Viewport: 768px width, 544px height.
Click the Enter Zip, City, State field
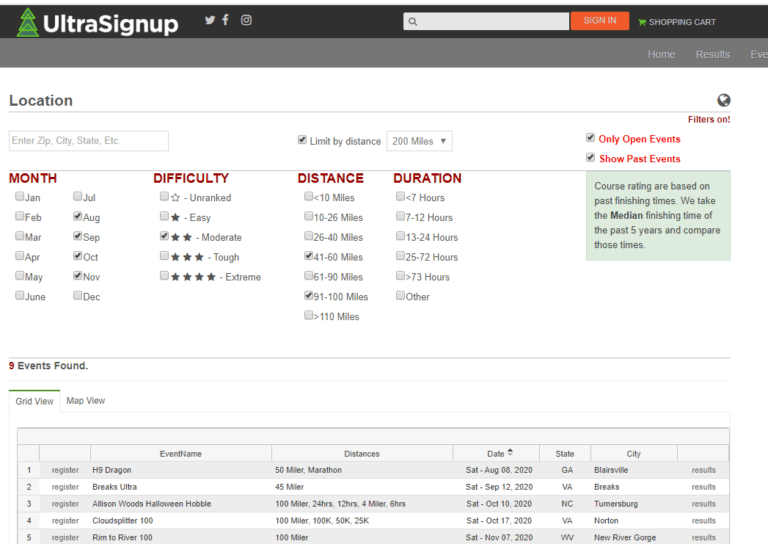(x=89, y=141)
